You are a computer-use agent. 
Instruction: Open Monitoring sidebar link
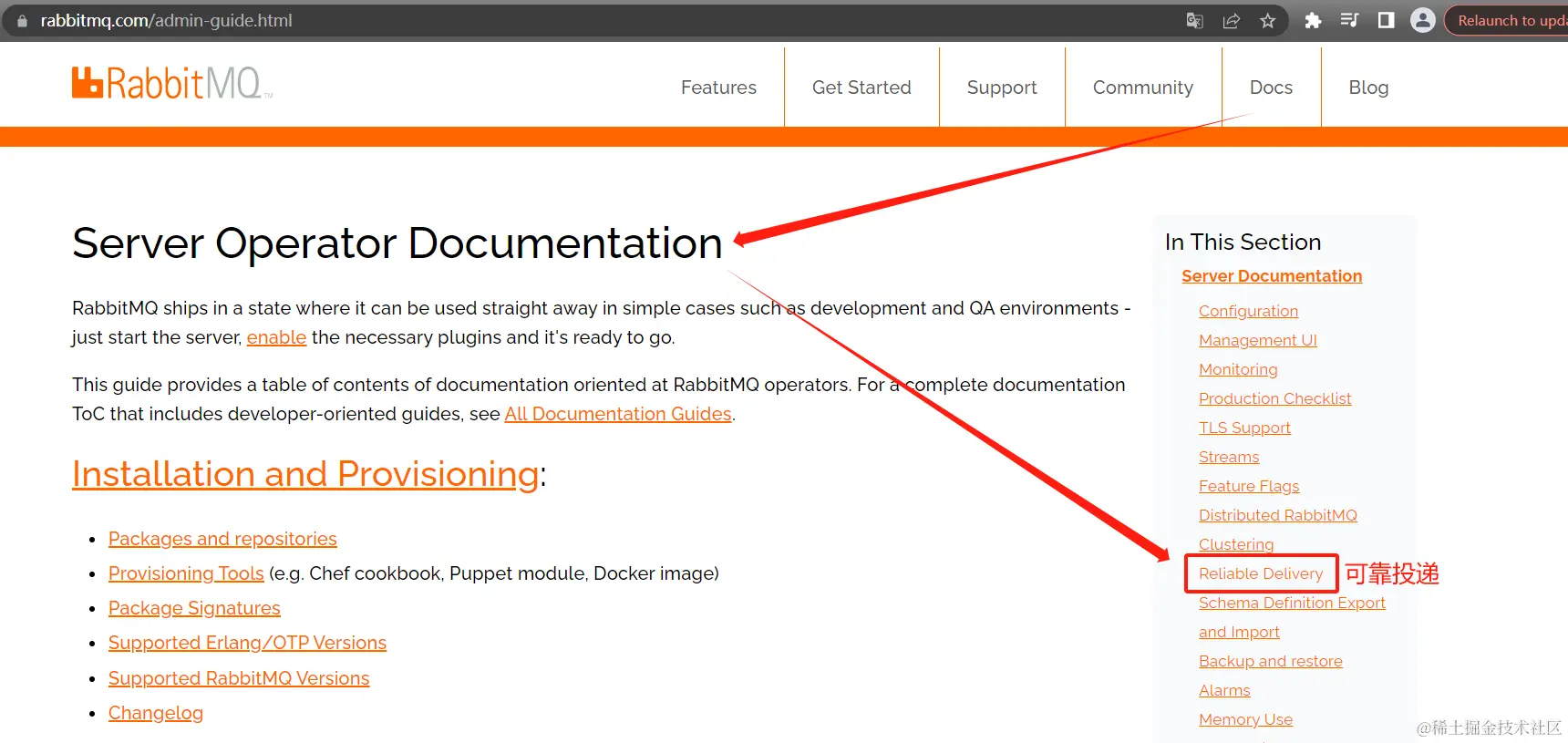pos(1238,369)
